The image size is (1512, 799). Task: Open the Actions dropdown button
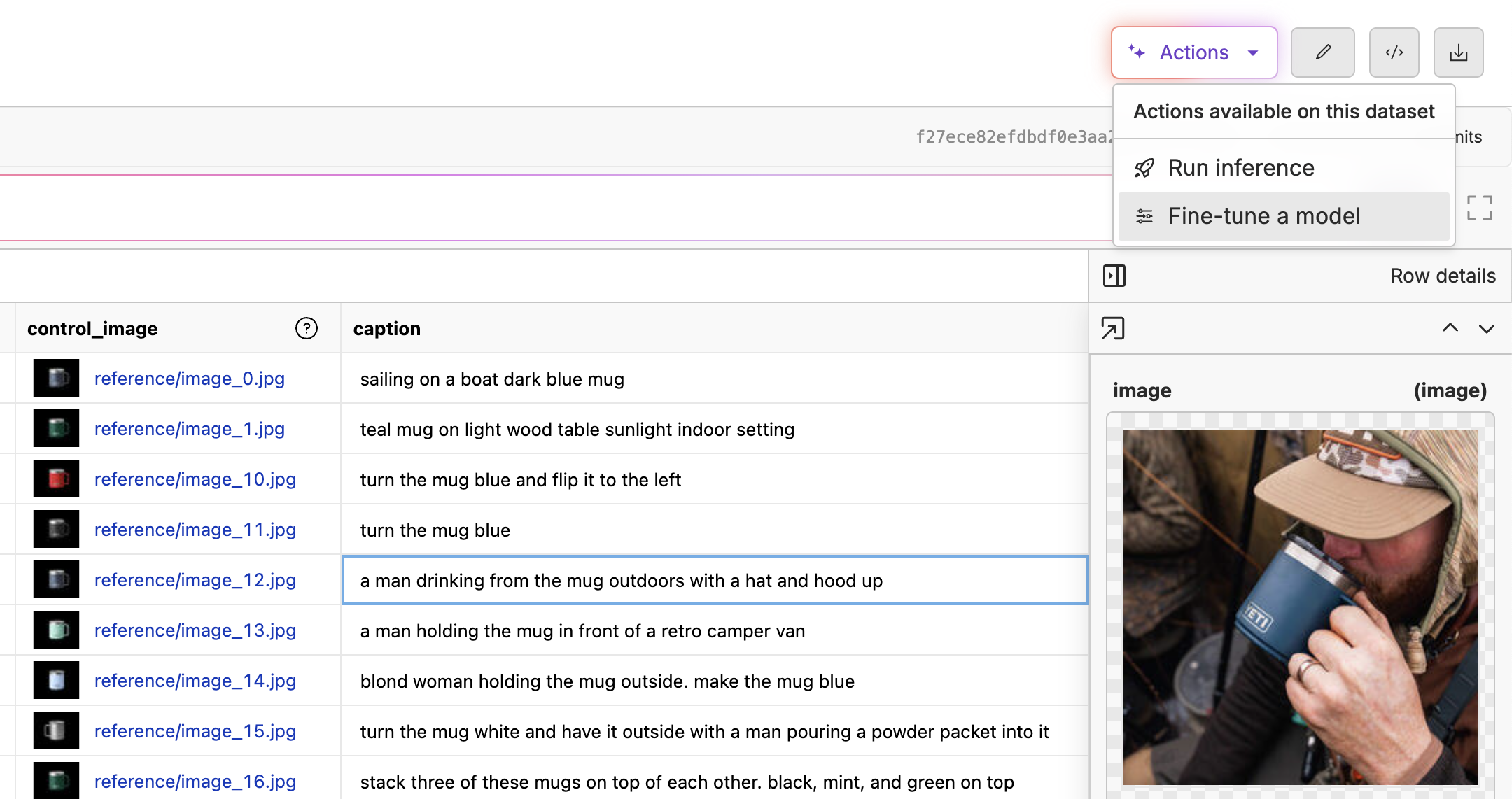1193,52
